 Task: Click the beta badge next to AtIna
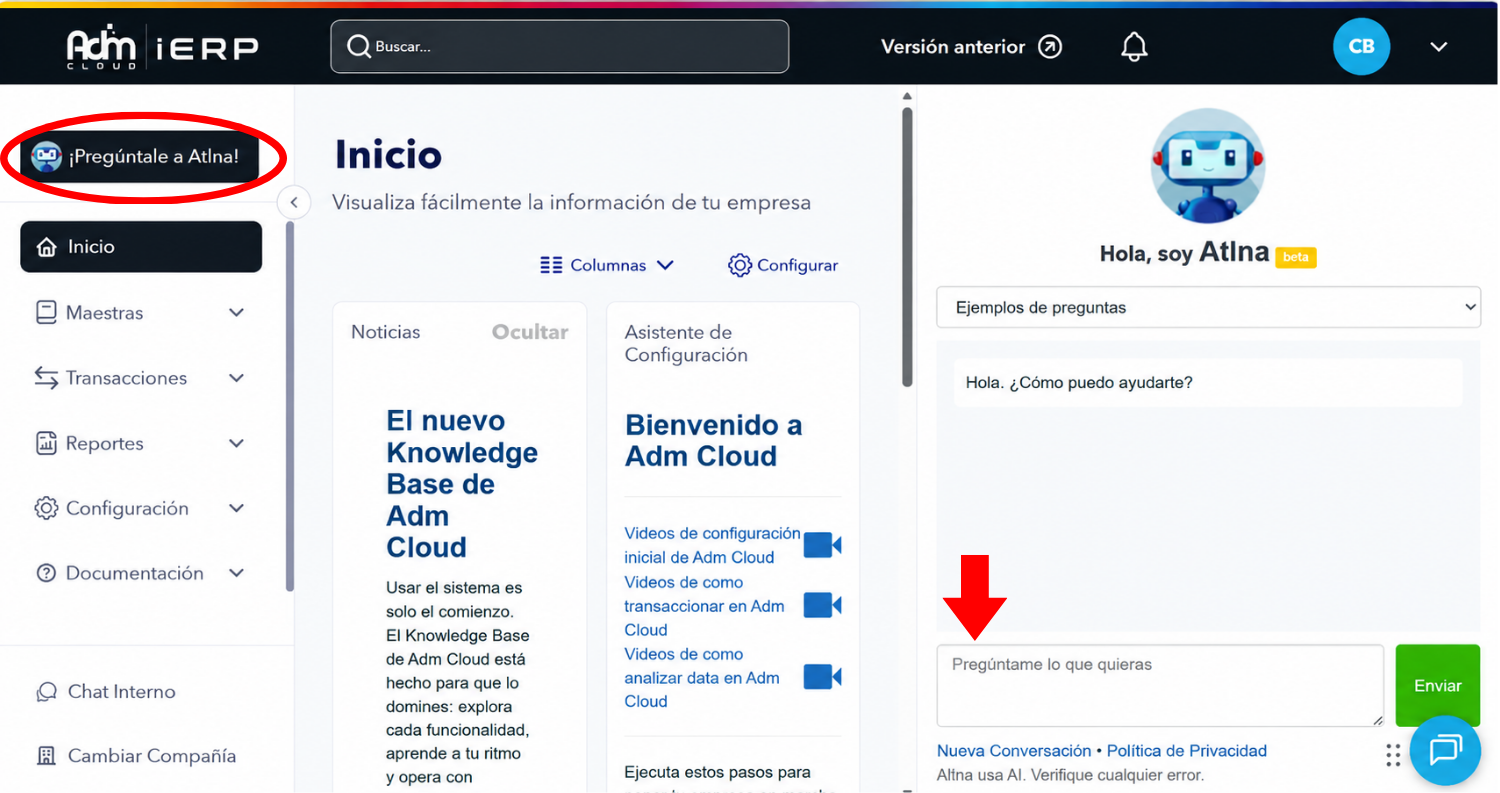tap(1296, 257)
